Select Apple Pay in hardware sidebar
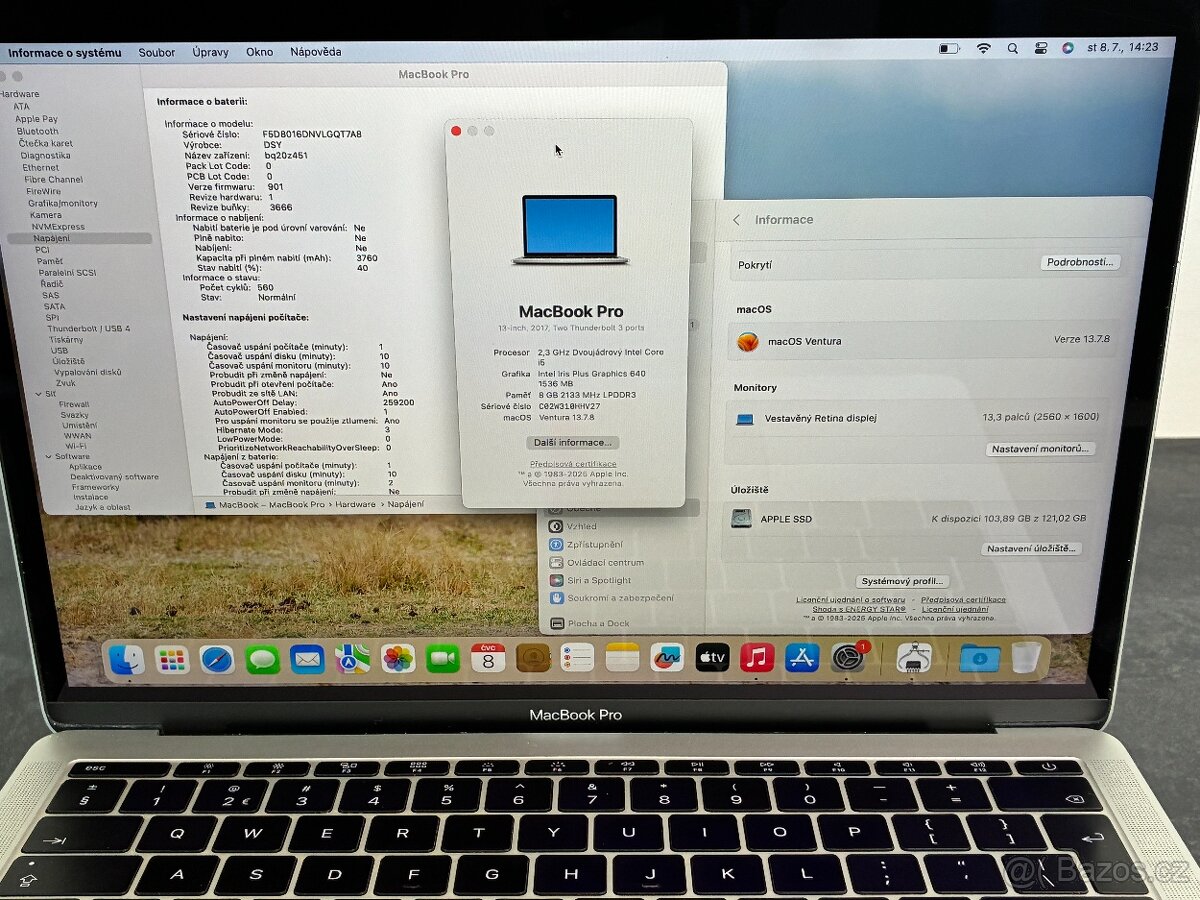 pos(37,119)
